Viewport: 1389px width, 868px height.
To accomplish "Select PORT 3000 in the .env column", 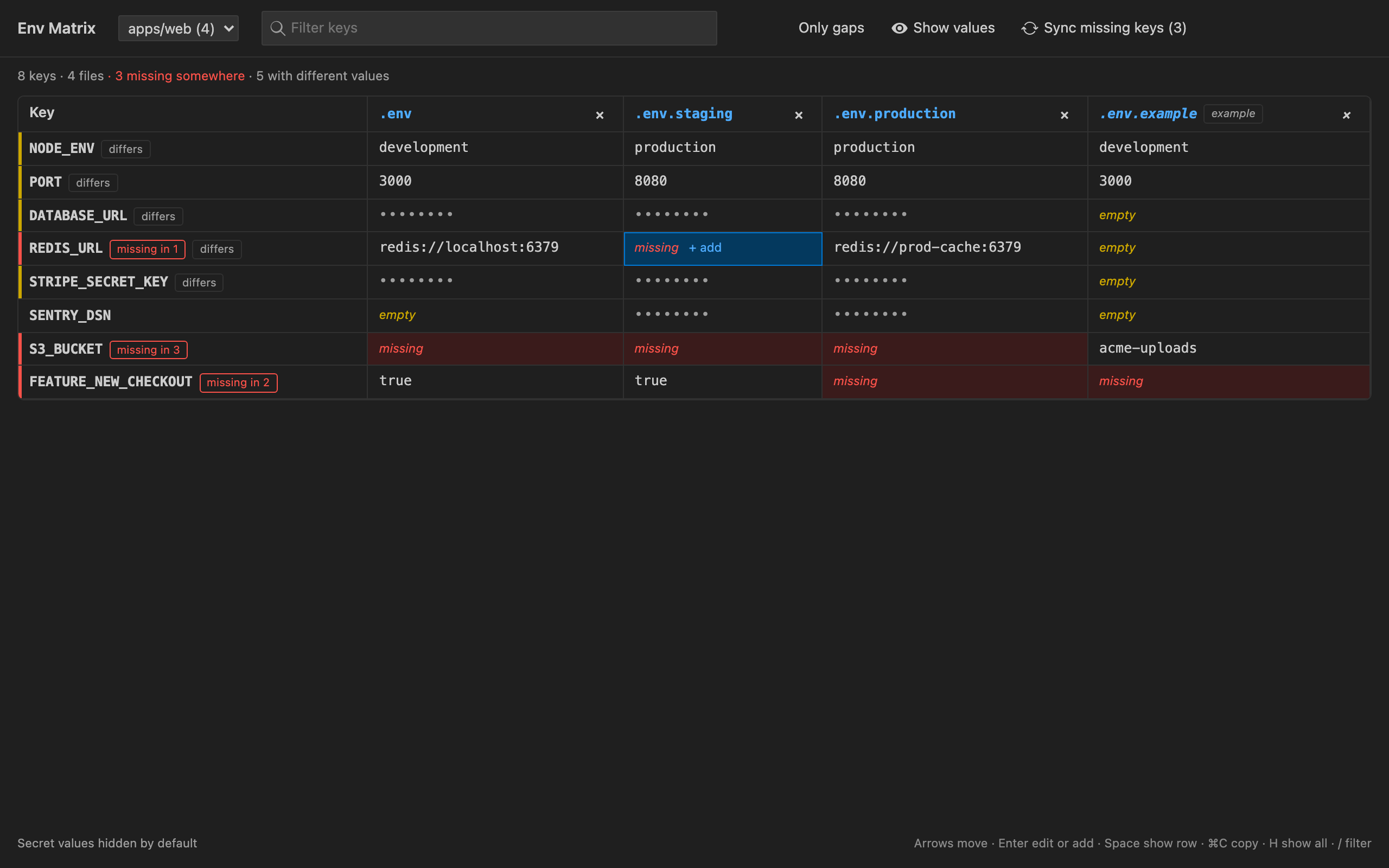I will (x=495, y=182).
